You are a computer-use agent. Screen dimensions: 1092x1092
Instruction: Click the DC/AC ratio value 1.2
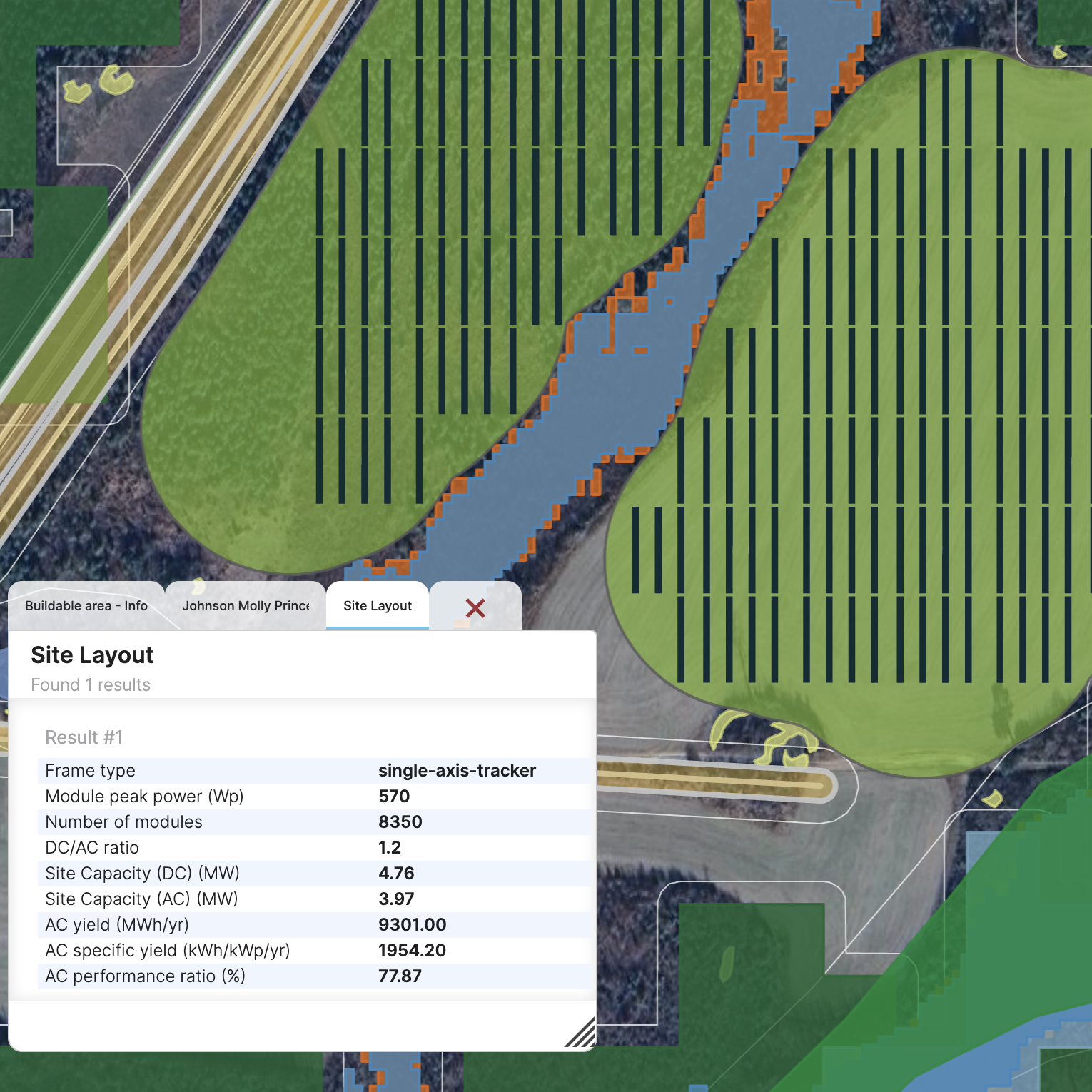(x=390, y=848)
